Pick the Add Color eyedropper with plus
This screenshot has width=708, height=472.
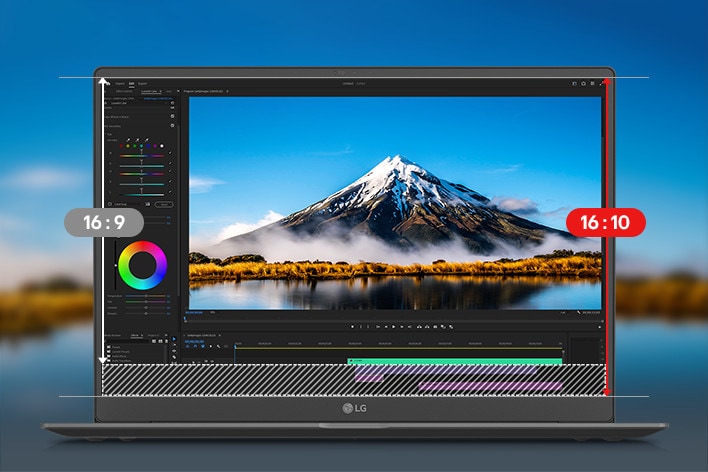[x=137, y=140]
